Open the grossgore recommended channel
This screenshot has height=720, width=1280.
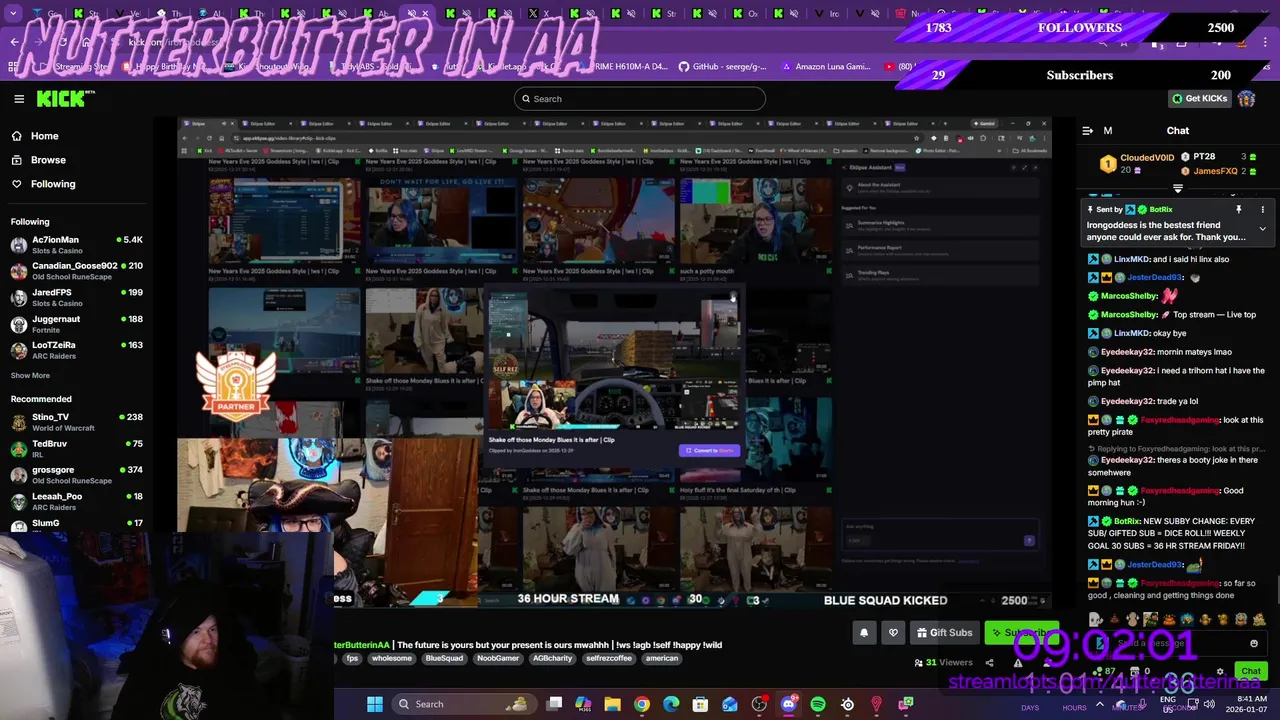77,475
